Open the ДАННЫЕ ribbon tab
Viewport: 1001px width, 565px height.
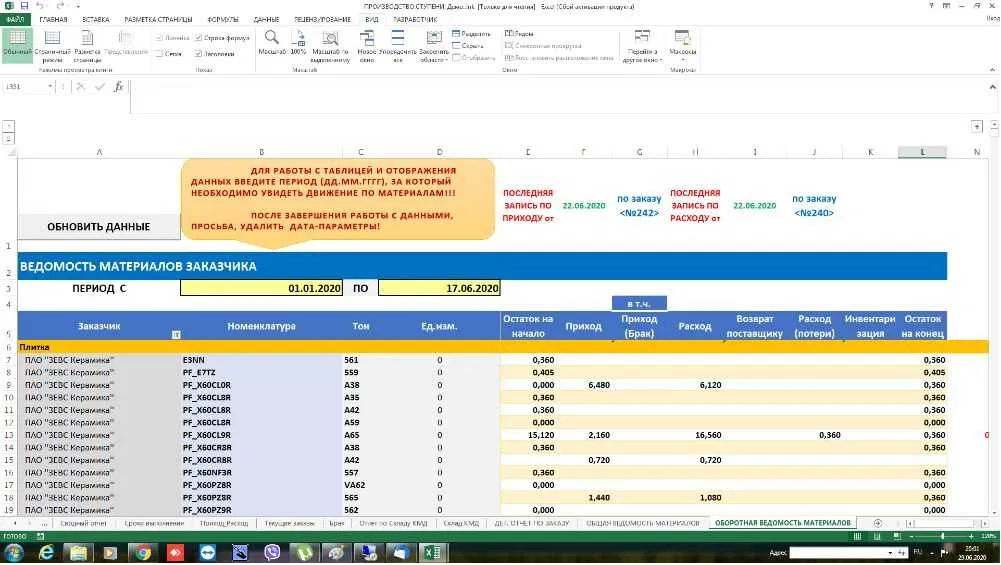(266, 20)
